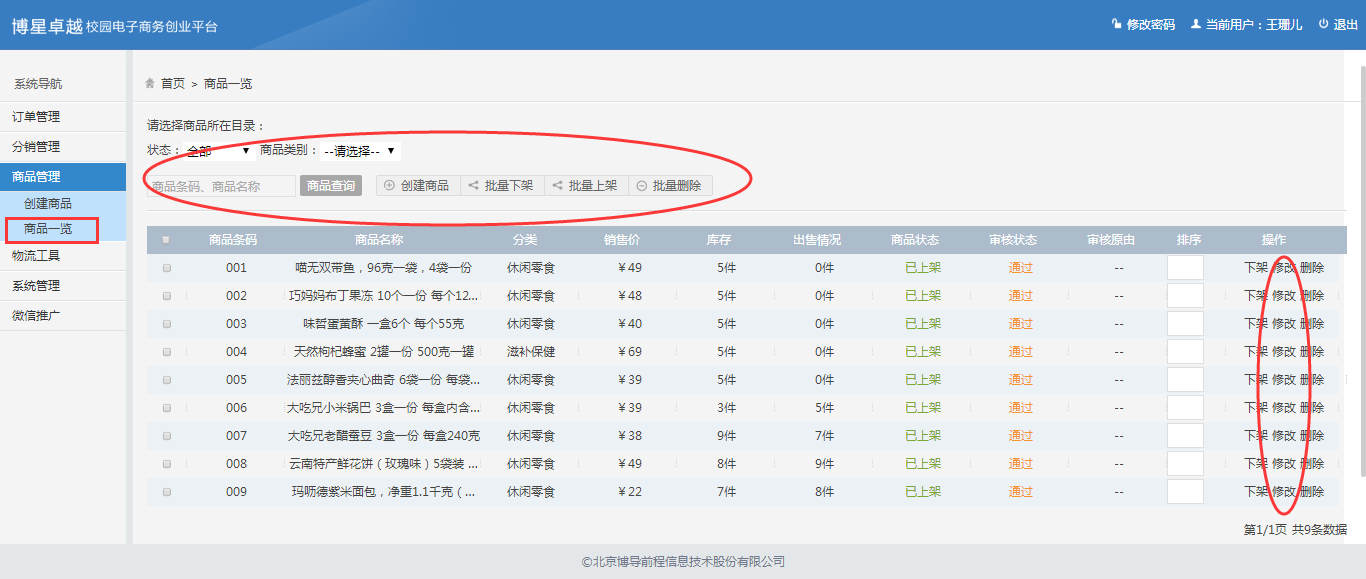
Task: Click the share icon on 批量上架
Action: coord(557,185)
